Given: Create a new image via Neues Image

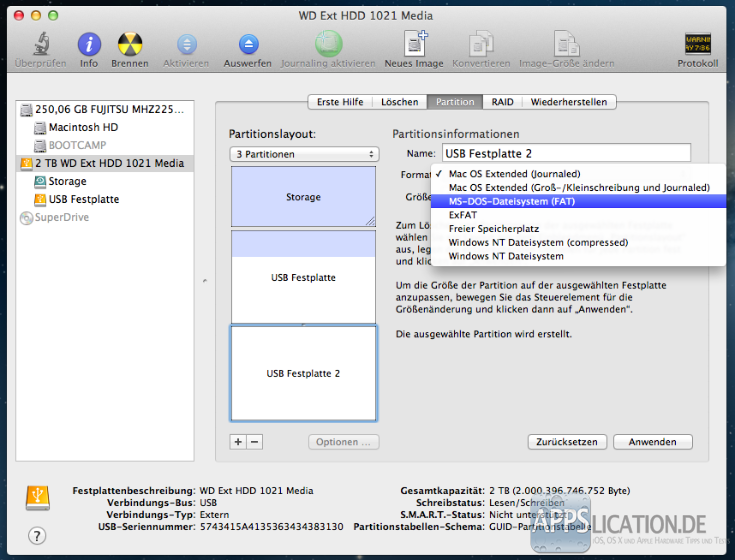Looking at the screenshot, I should pyautogui.click(x=415, y=44).
